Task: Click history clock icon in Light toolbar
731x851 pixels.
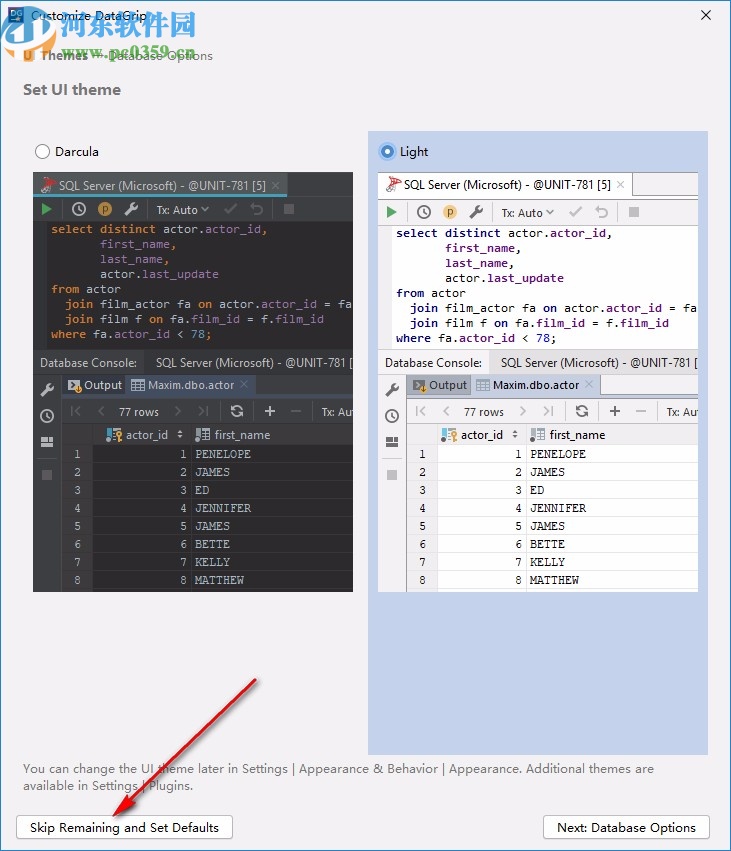Action: pos(424,212)
